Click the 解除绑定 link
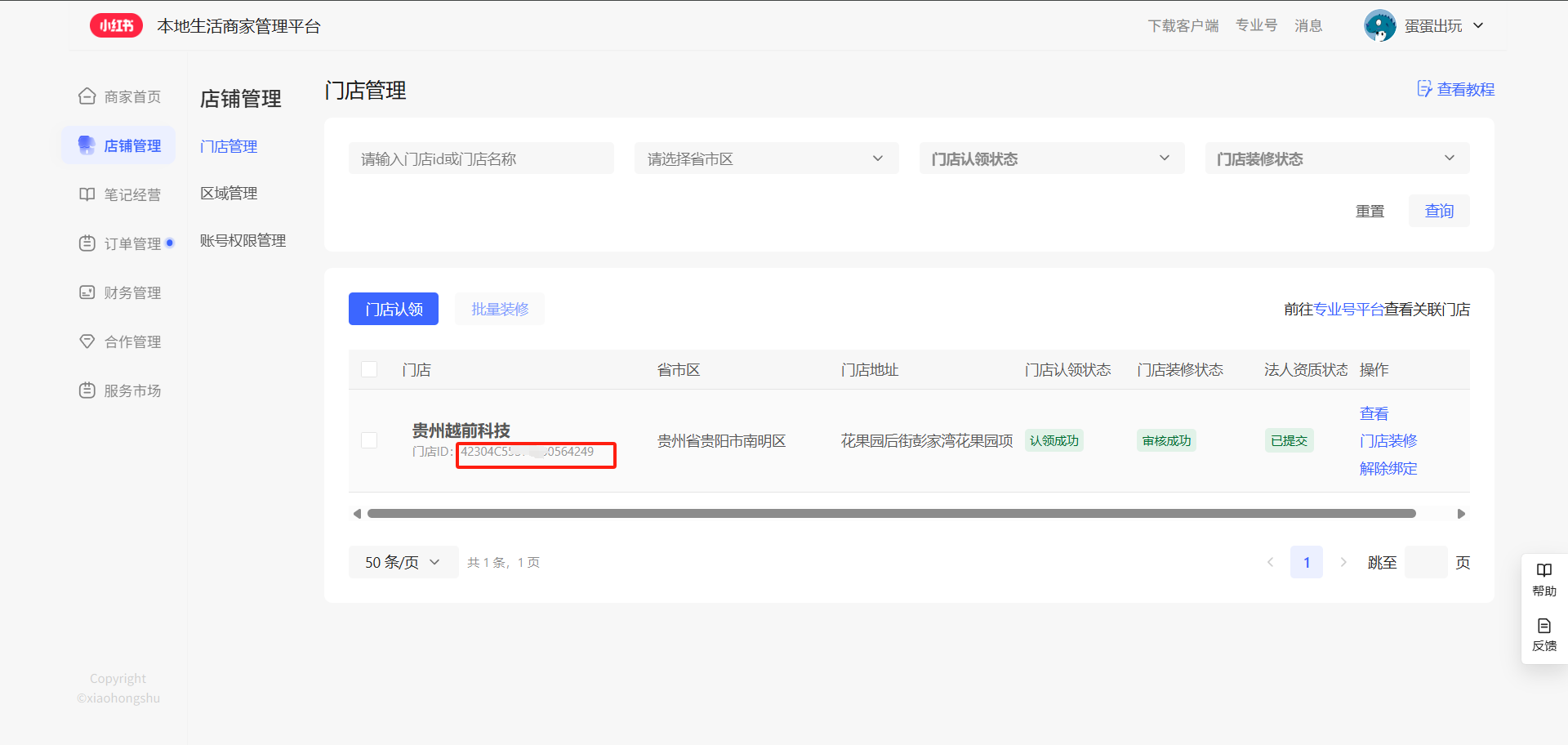1568x745 pixels. (x=1388, y=468)
